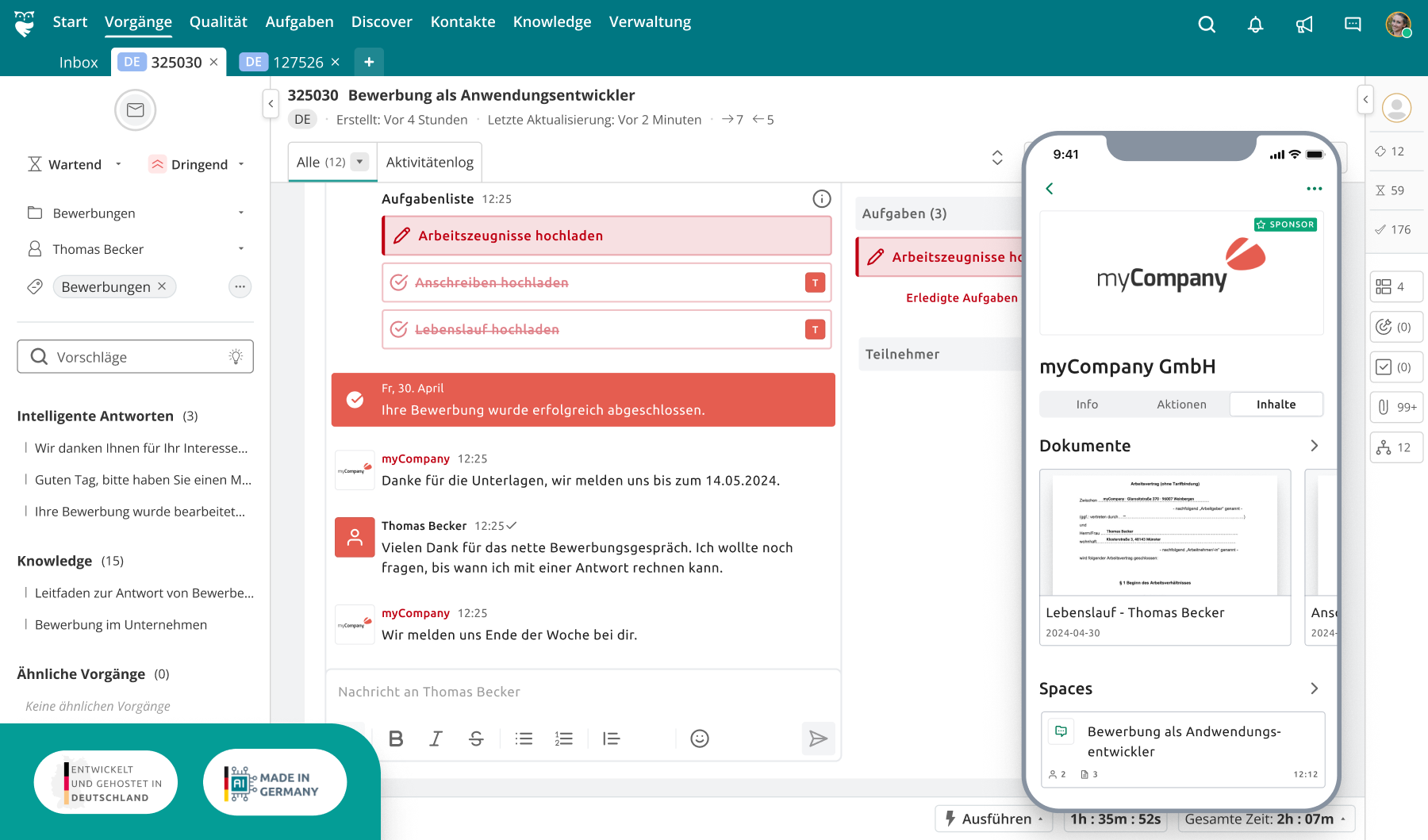Open Inbox tab
This screenshot has height=840, width=1428.
[79, 62]
